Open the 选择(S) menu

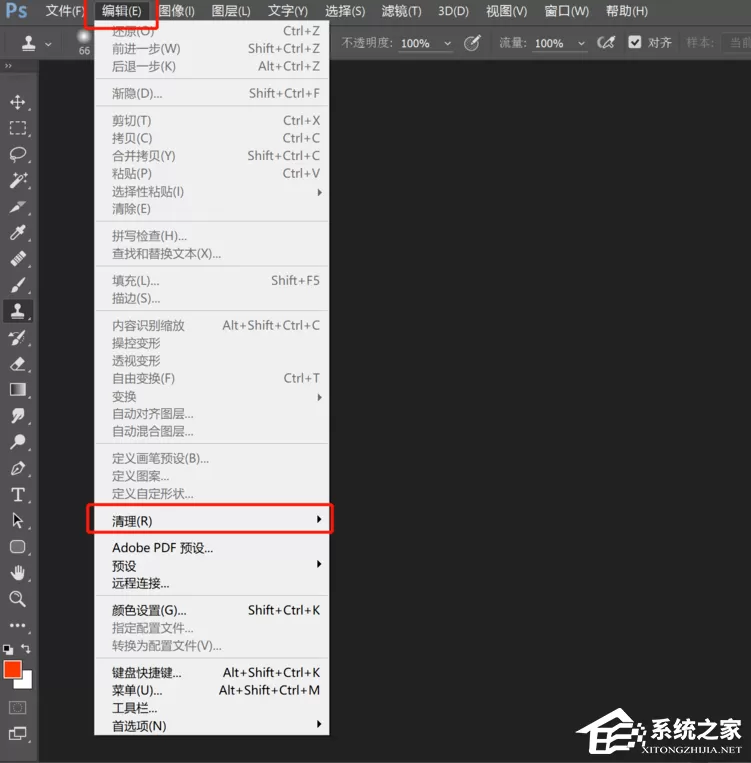point(345,11)
